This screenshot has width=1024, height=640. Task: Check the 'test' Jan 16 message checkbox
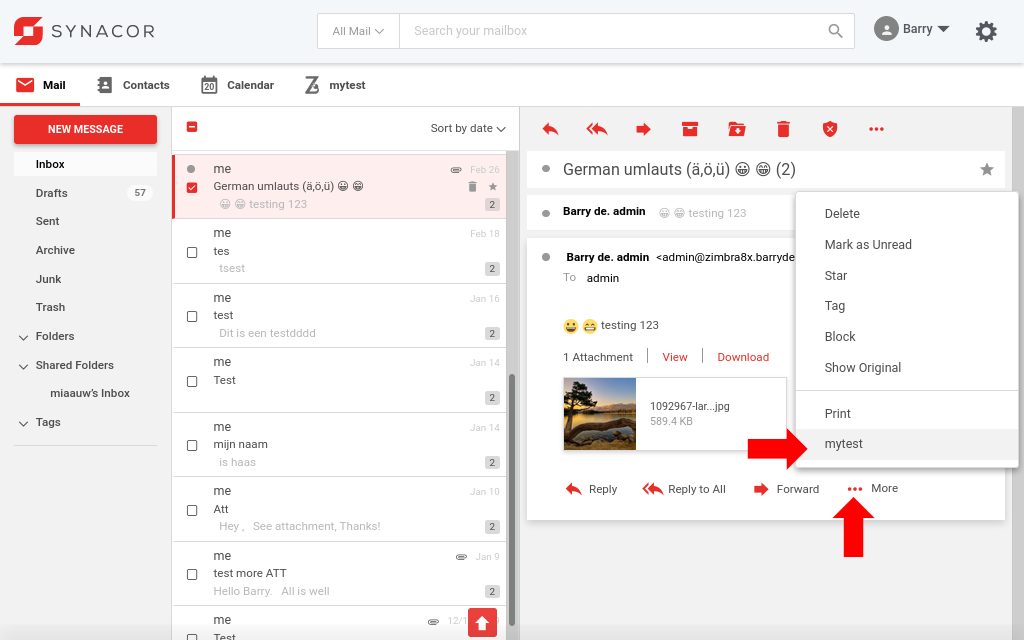coord(192,316)
